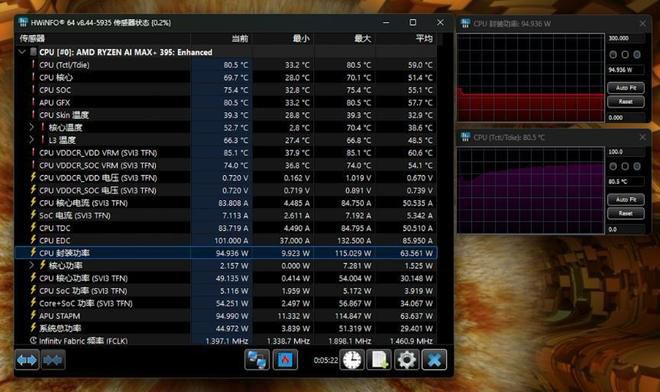This screenshot has width=660, height=392.
Task: Select the CPU VDDCR_SOC VRM (SVI3 TFN) row
Action: click(x=226, y=165)
